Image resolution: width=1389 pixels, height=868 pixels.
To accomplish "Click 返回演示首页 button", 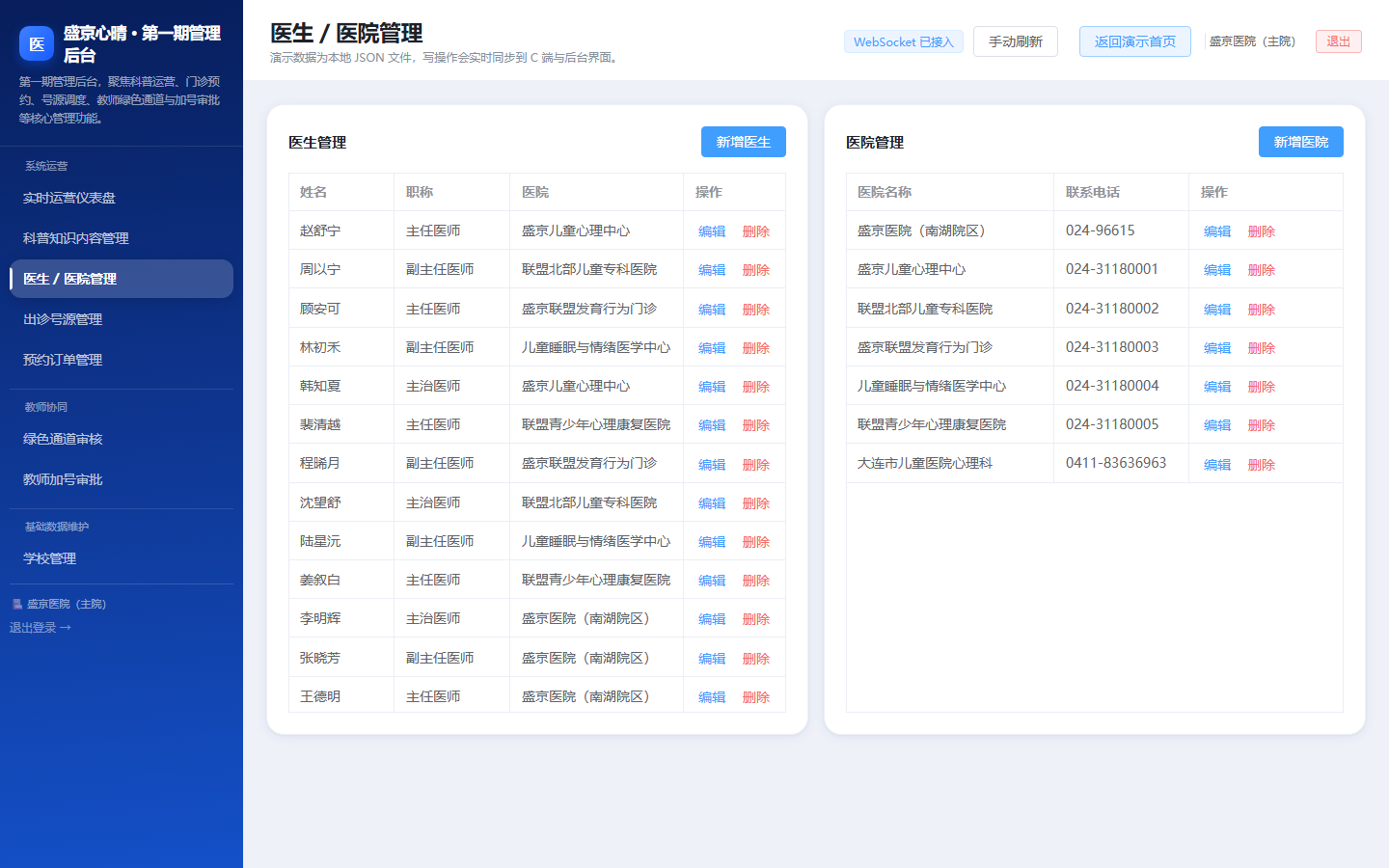I will [x=1135, y=41].
